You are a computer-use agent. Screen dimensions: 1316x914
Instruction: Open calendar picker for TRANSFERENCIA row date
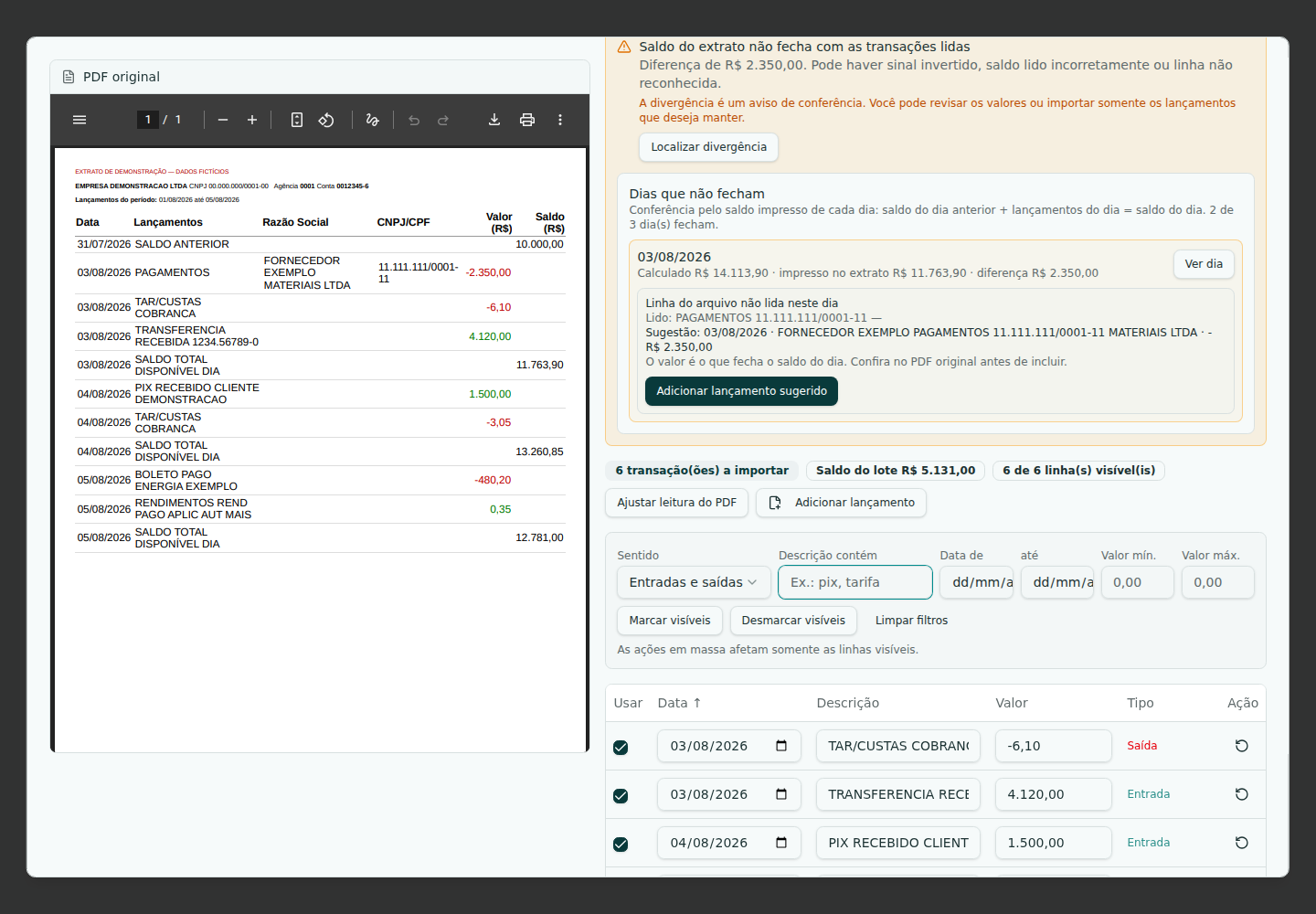coord(781,794)
